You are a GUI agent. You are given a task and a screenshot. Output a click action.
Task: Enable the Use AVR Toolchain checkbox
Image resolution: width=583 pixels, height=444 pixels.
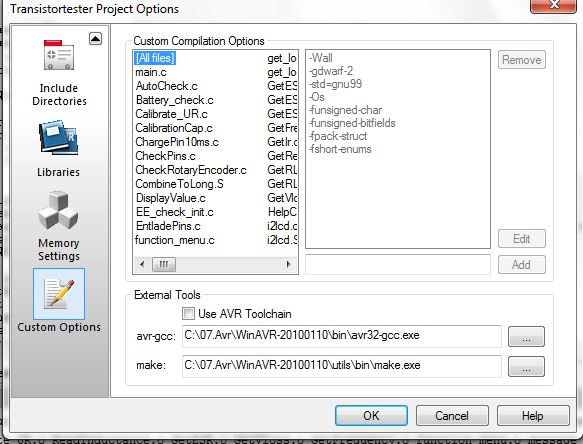point(188,313)
